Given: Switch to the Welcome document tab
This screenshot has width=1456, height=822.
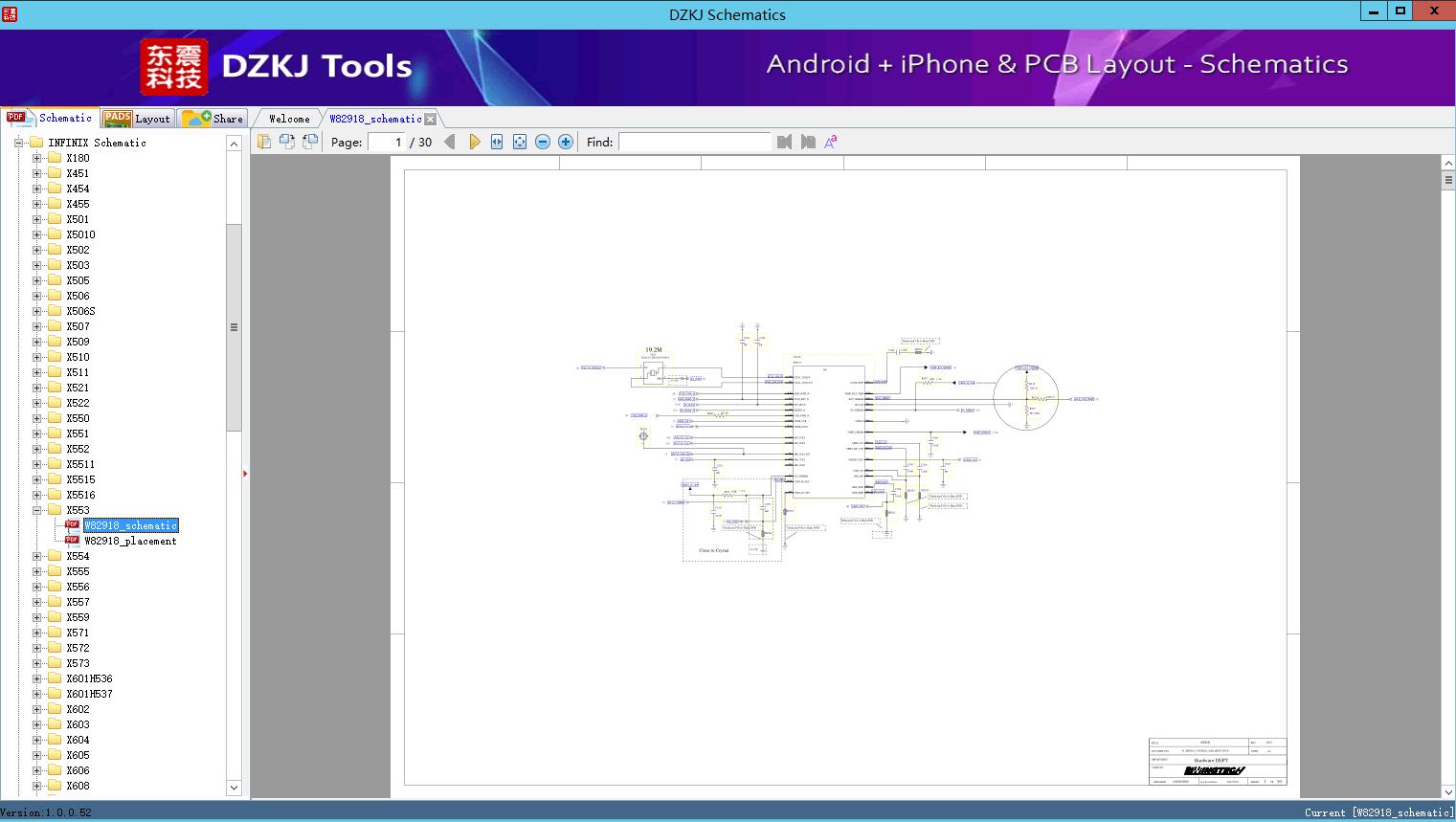Looking at the screenshot, I should click(289, 119).
